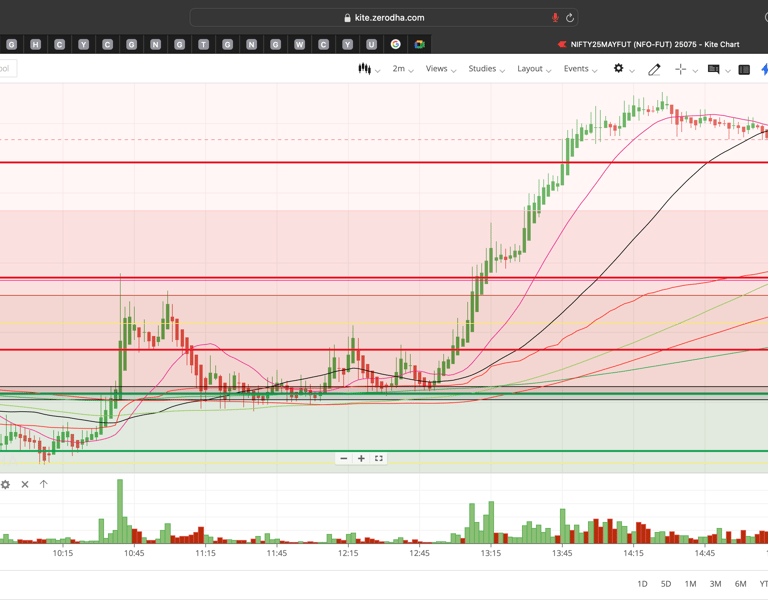Close the volume study panel
Screen dimensions: 768x600
[x=25, y=484]
